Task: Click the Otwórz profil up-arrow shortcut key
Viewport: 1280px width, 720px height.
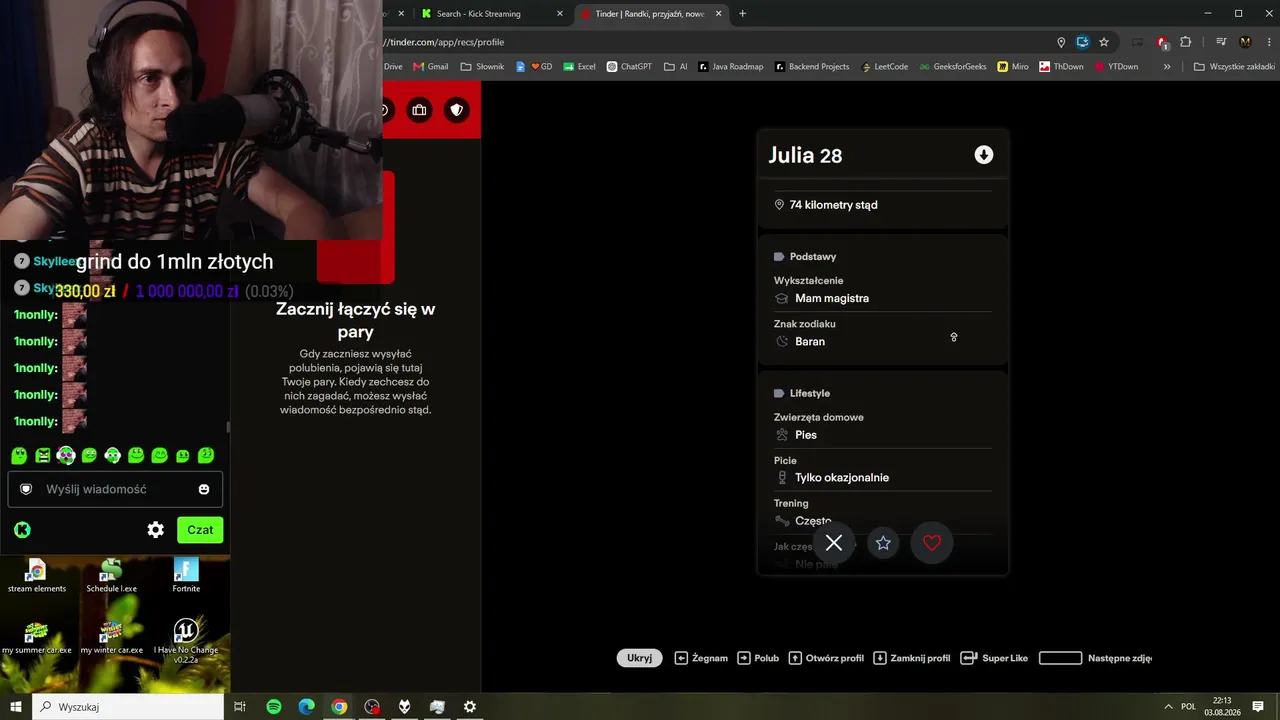Action: pos(795,658)
